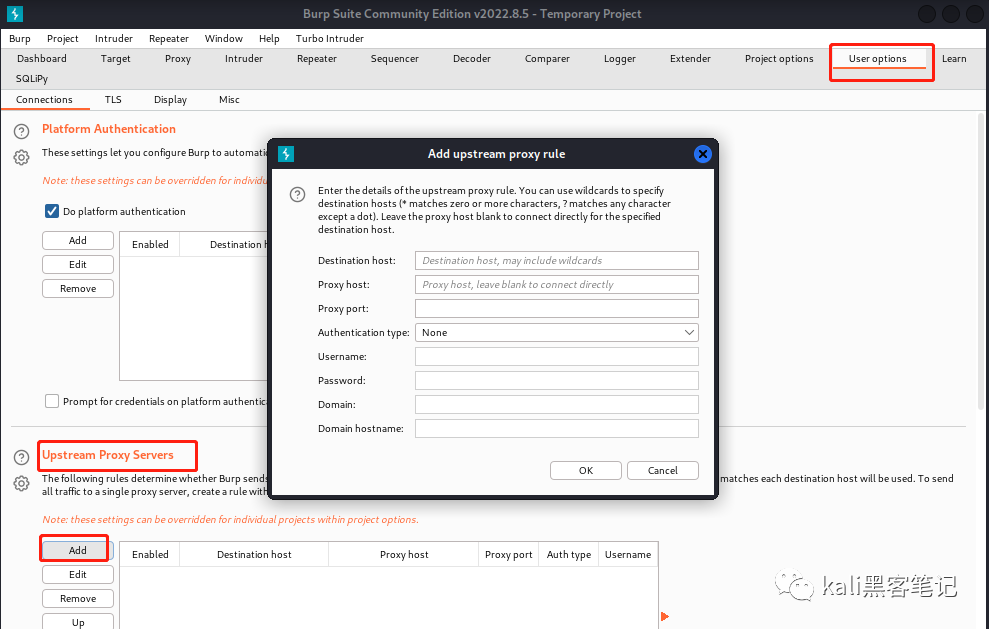Screen dimensions: 989x629
Task: Click the help icon beside Platform Authentication
Action: 21,130
